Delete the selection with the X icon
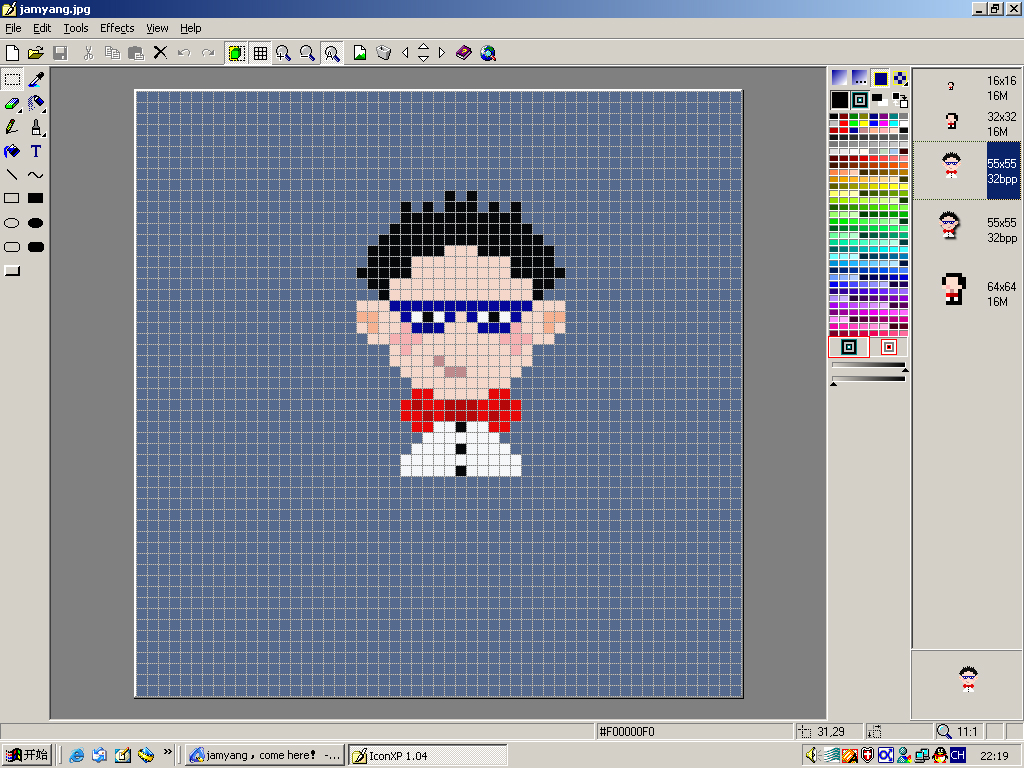 pyautogui.click(x=160, y=53)
